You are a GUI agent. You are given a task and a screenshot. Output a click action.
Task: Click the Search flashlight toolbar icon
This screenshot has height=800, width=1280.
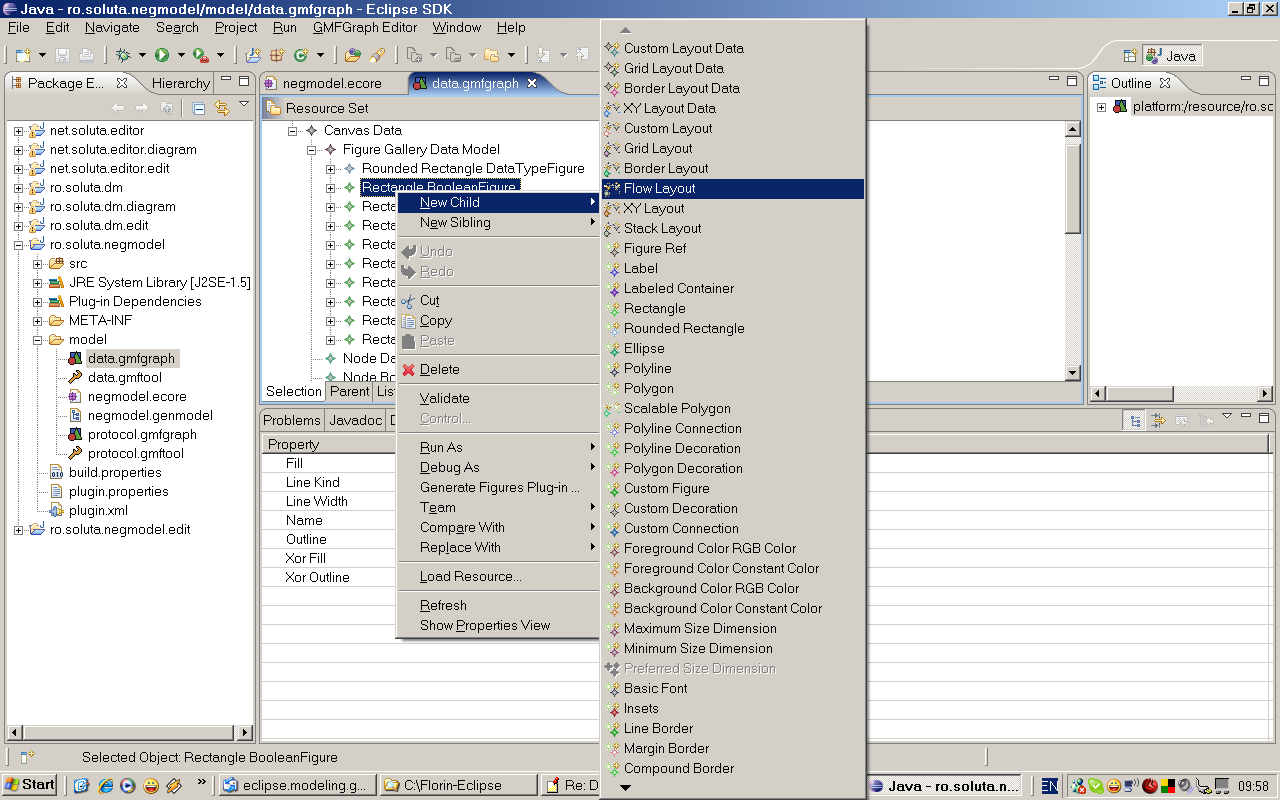(378, 55)
